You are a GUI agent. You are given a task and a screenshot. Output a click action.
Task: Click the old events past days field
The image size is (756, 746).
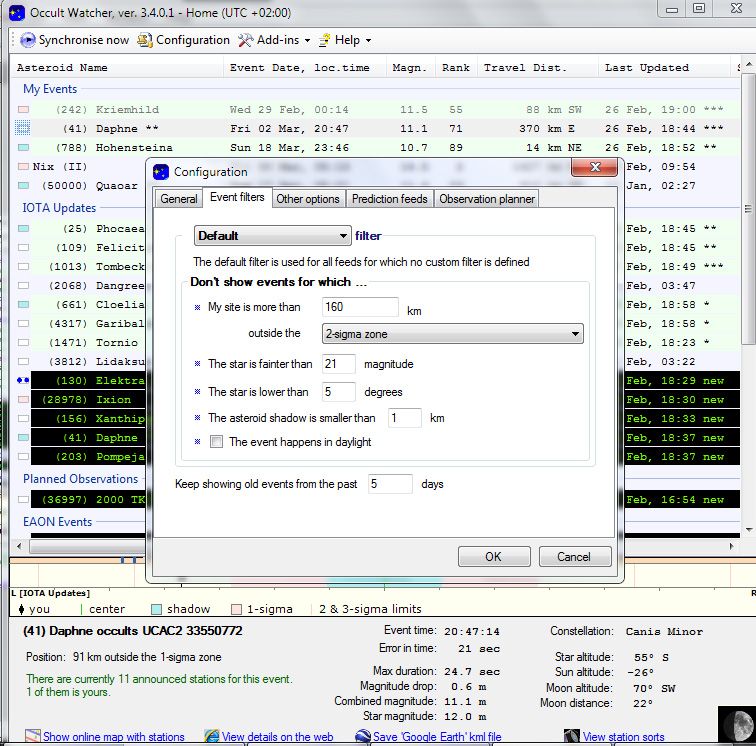point(390,484)
